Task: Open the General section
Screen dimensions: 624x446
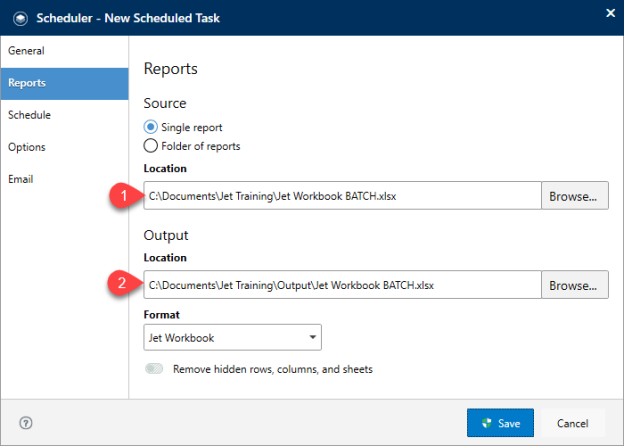Action: 64,51
